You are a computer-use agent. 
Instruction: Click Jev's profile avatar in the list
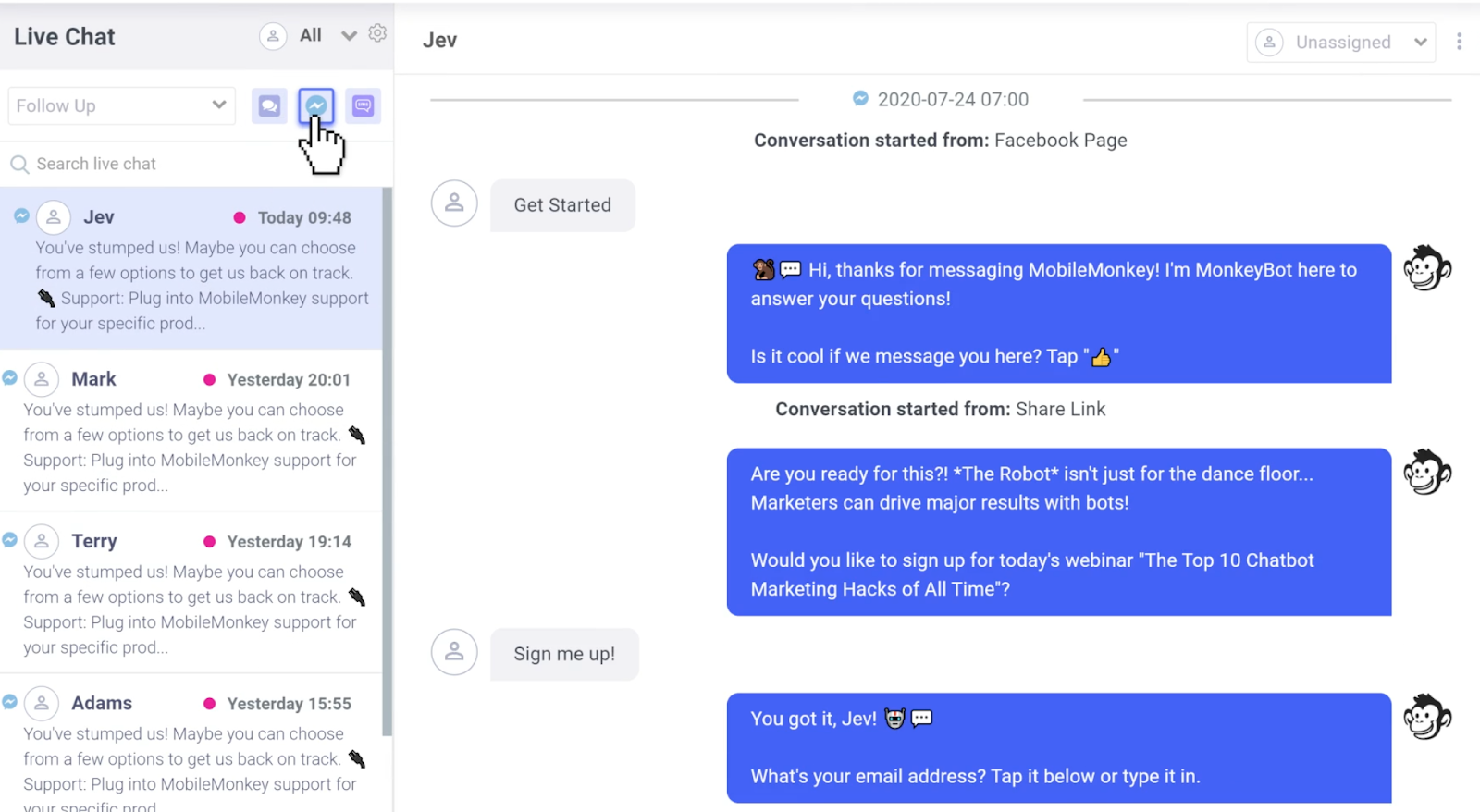54,217
